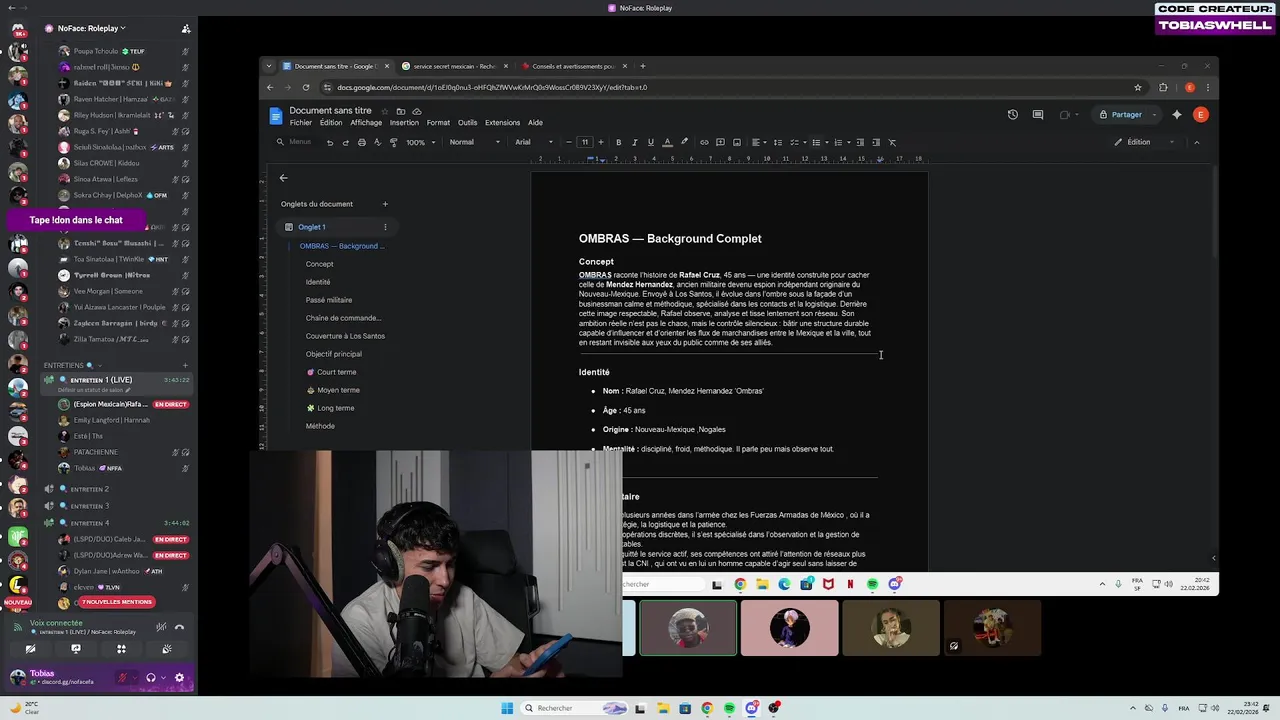Select the paint format roller tool
The height and width of the screenshot is (720, 1280).
(x=394, y=142)
